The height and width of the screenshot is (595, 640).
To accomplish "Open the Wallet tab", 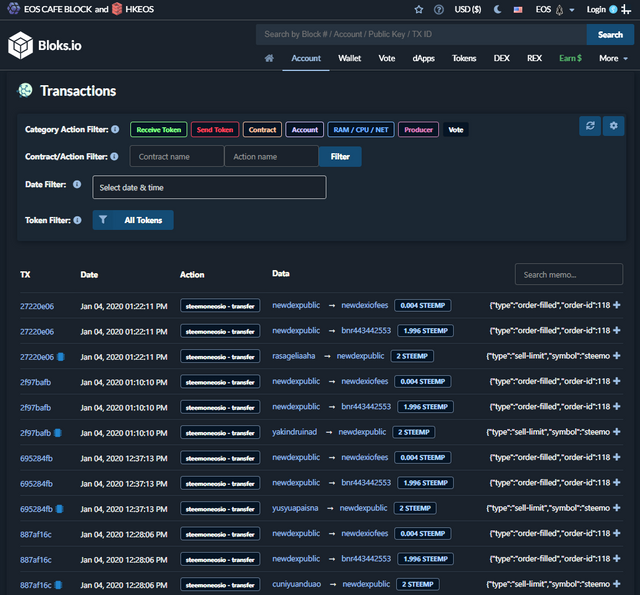I will click(x=349, y=58).
